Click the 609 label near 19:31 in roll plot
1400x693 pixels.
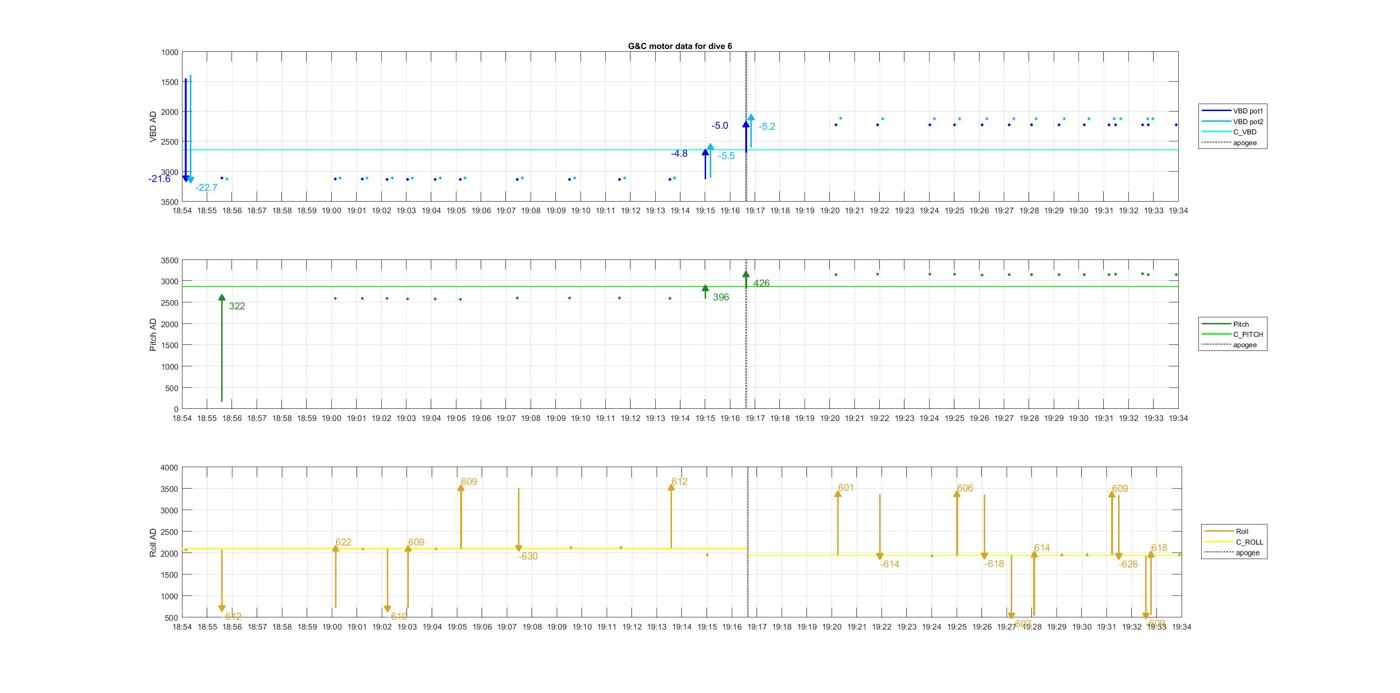coord(1120,489)
